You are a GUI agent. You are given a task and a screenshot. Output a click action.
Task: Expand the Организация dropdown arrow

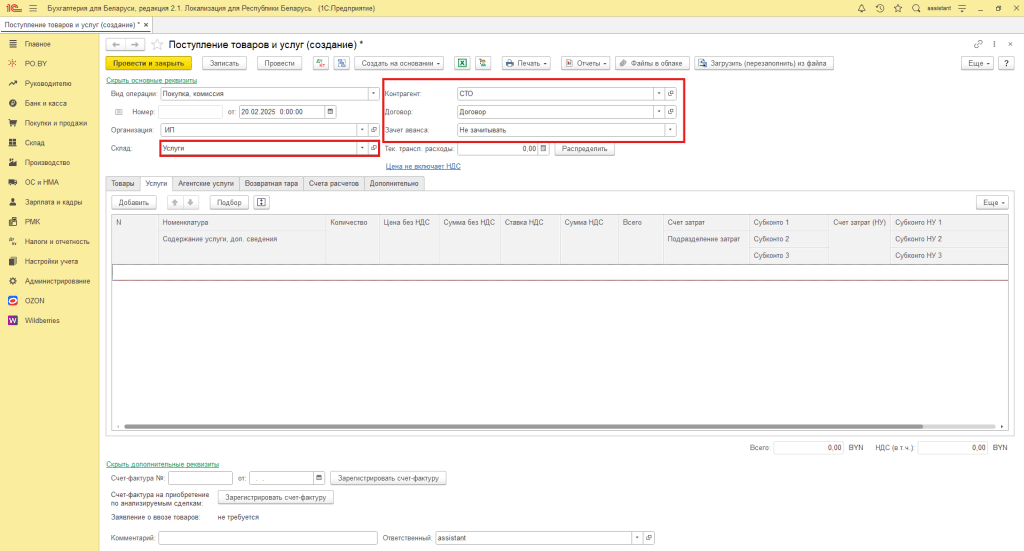[x=362, y=130]
